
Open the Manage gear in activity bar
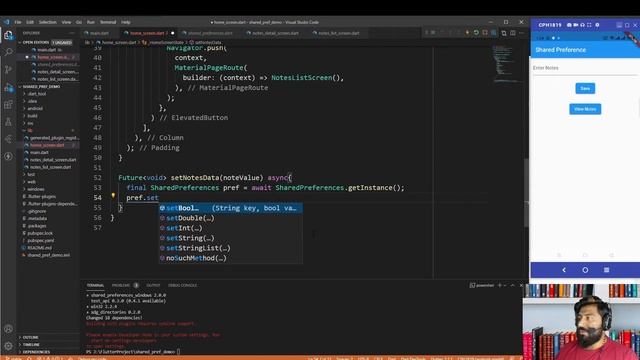[x=8, y=346]
